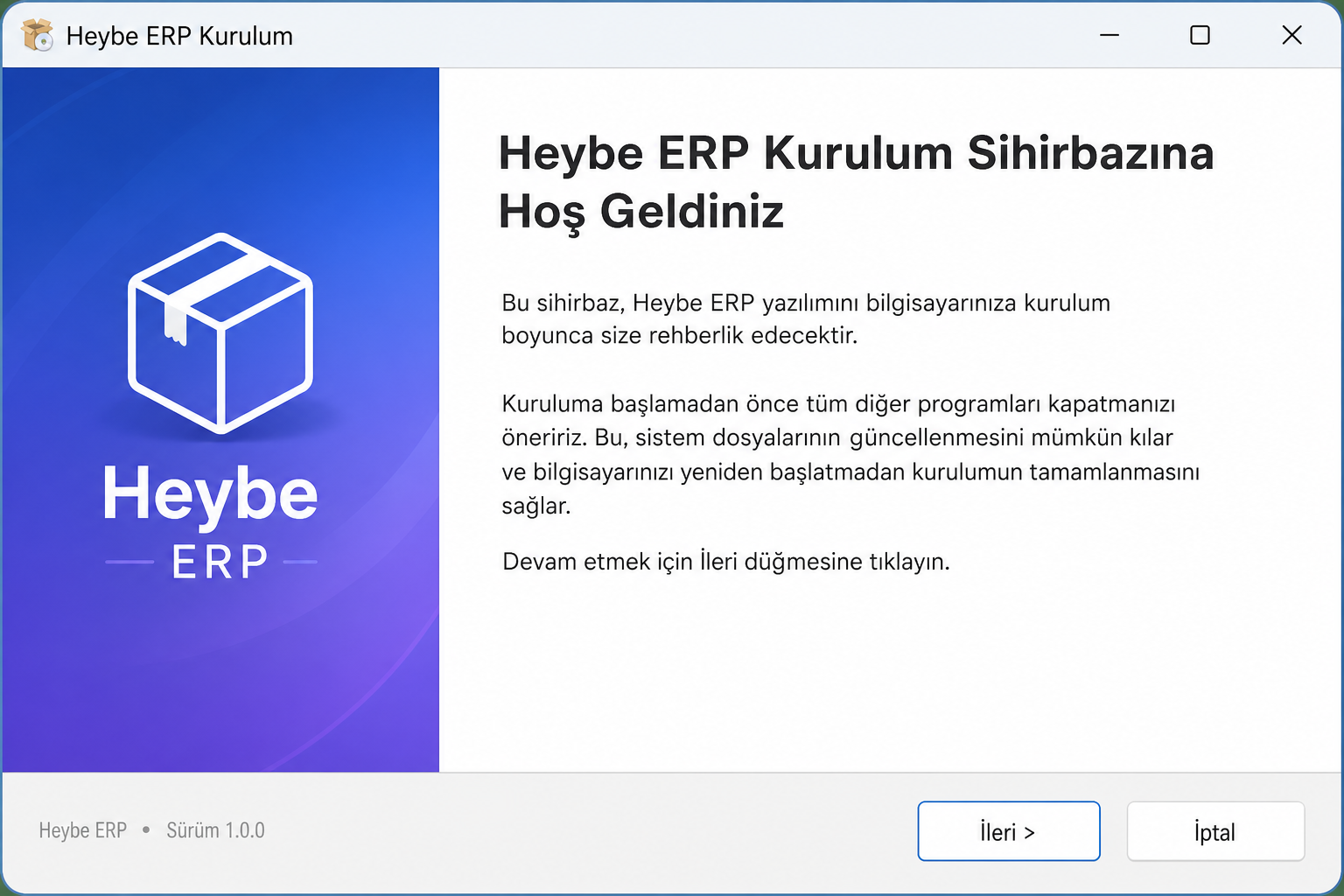The image size is (1344, 896).
Task: Click the İleri > button to continue
Action: (x=1008, y=831)
